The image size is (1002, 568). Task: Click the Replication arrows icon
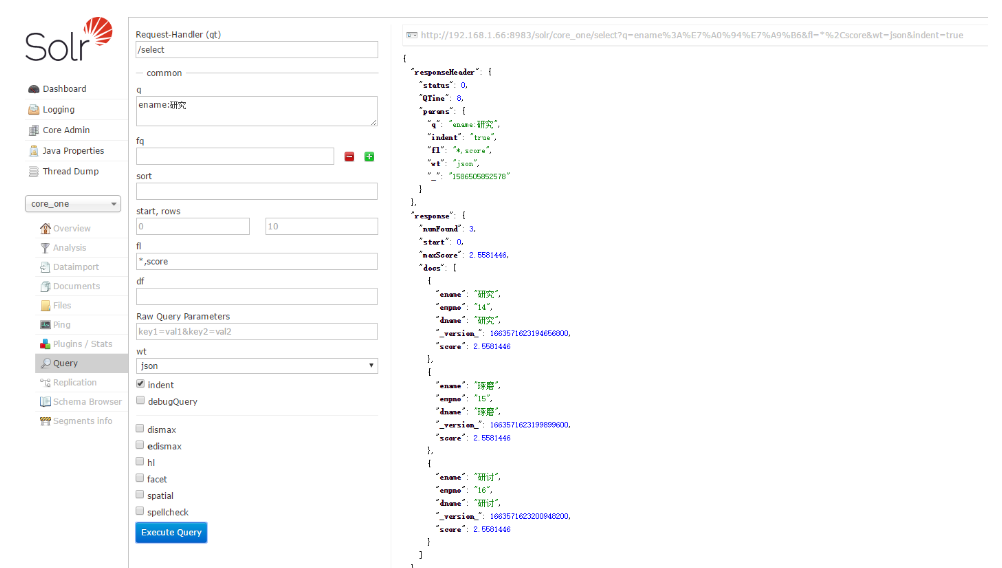coord(45,382)
